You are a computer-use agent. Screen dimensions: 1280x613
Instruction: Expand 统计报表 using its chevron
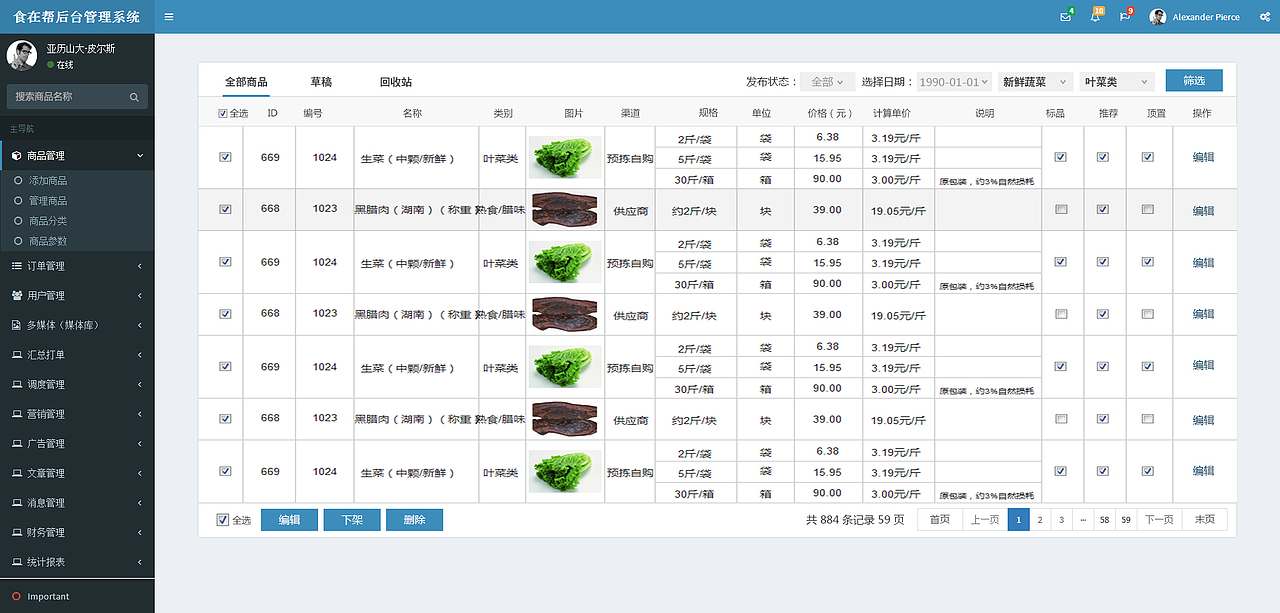coord(140,562)
